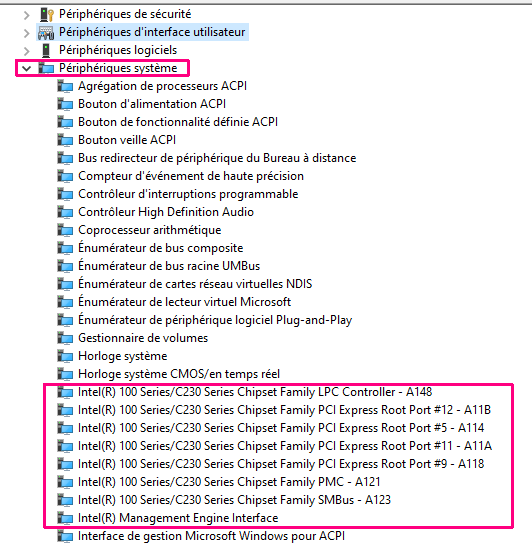Viewport: 532px width, 543px height.
Task: Click the Périphériques d'interface utilisateur gamepad icon
Action: [x=46, y=32]
